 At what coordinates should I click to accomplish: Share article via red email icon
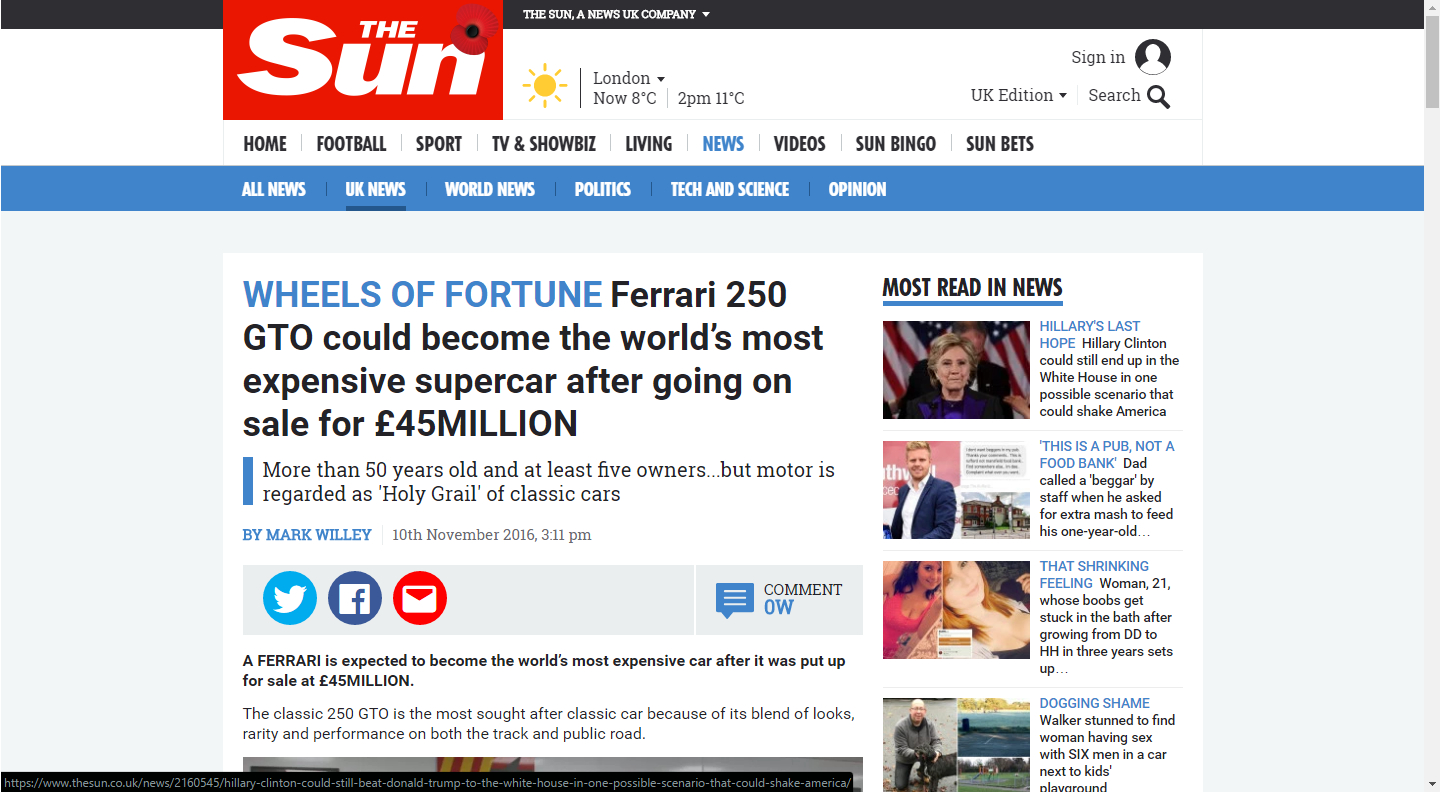point(420,599)
